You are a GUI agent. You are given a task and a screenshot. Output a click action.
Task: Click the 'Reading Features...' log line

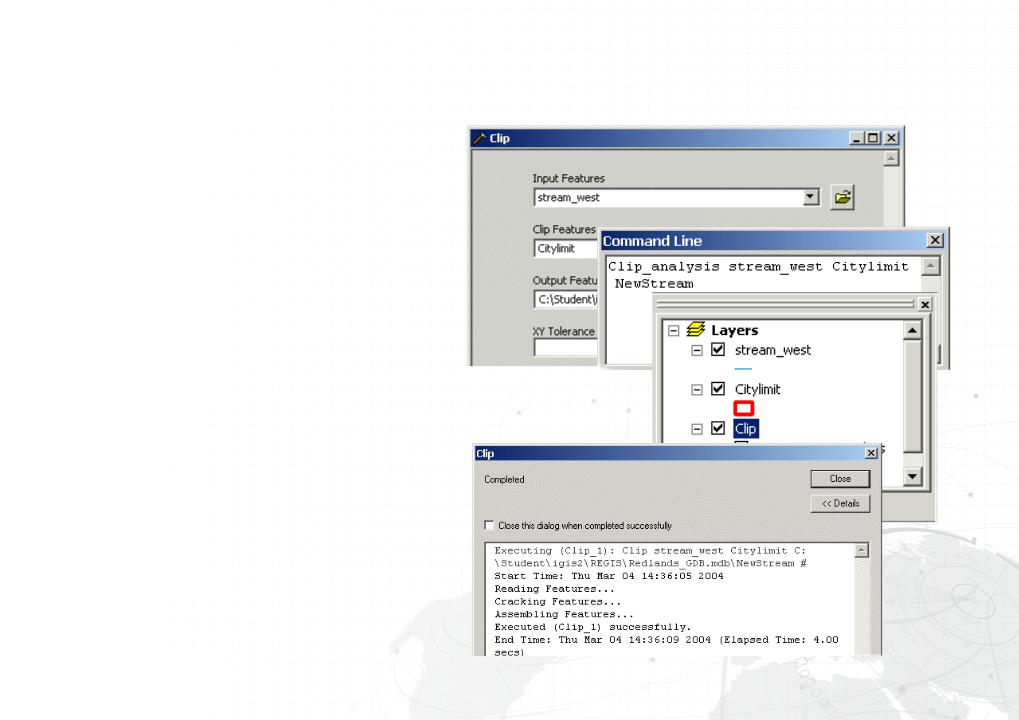(x=554, y=589)
